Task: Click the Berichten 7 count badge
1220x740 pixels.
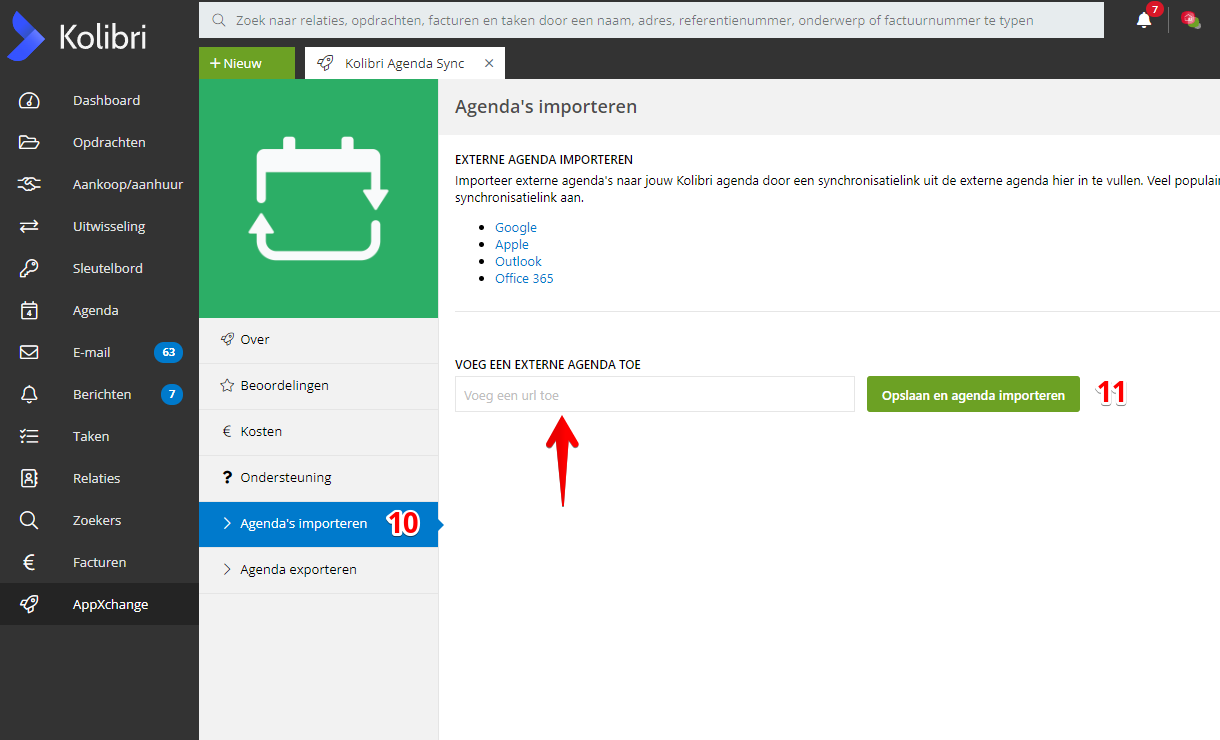Action: click(x=172, y=394)
